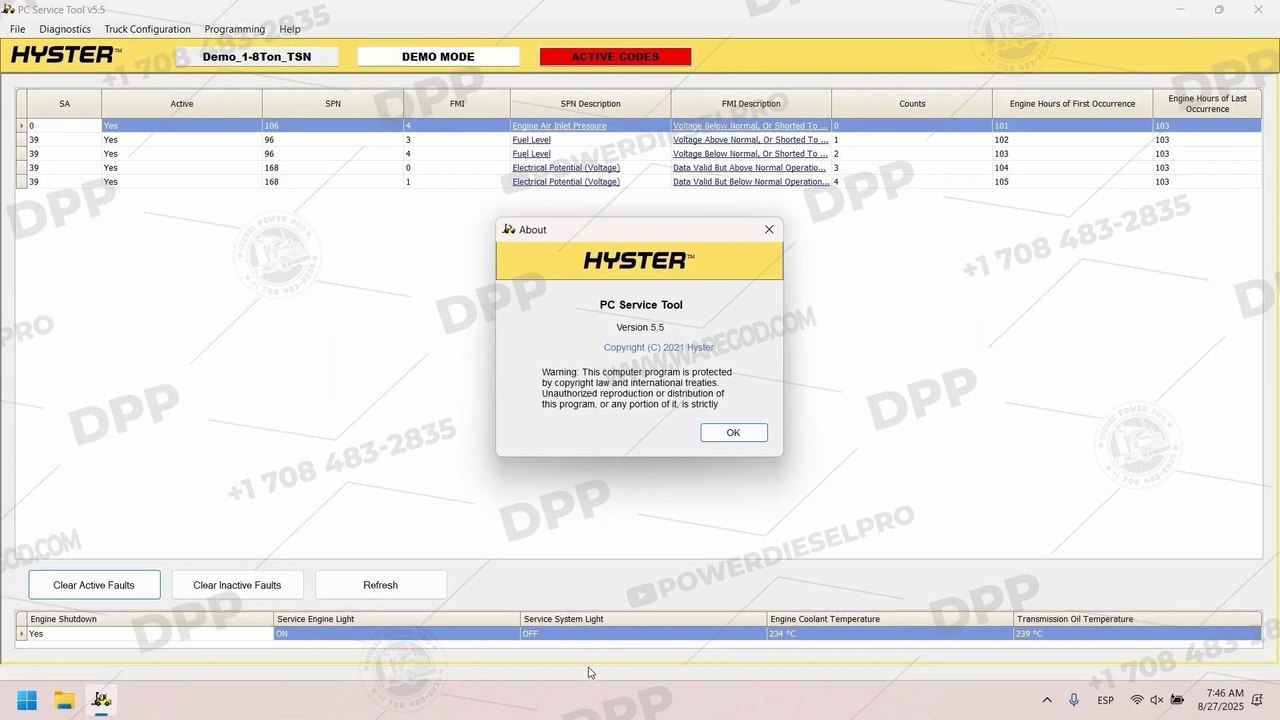This screenshot has height=720, width=1280.
Task: Click the Demo_1-8Ton_TSN truck name field
Action: (x=257, y=57)
